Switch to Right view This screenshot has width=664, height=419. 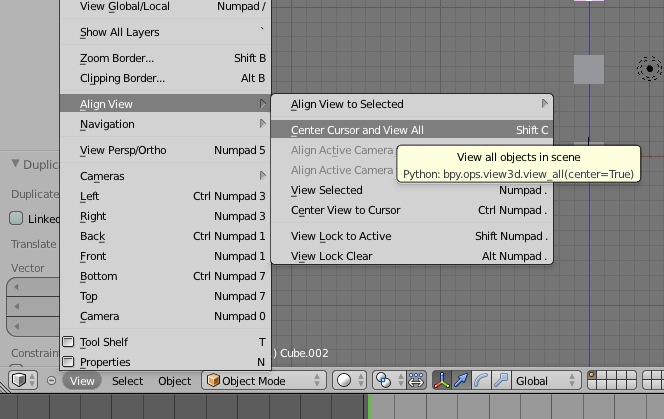click(x=165, y=216)
